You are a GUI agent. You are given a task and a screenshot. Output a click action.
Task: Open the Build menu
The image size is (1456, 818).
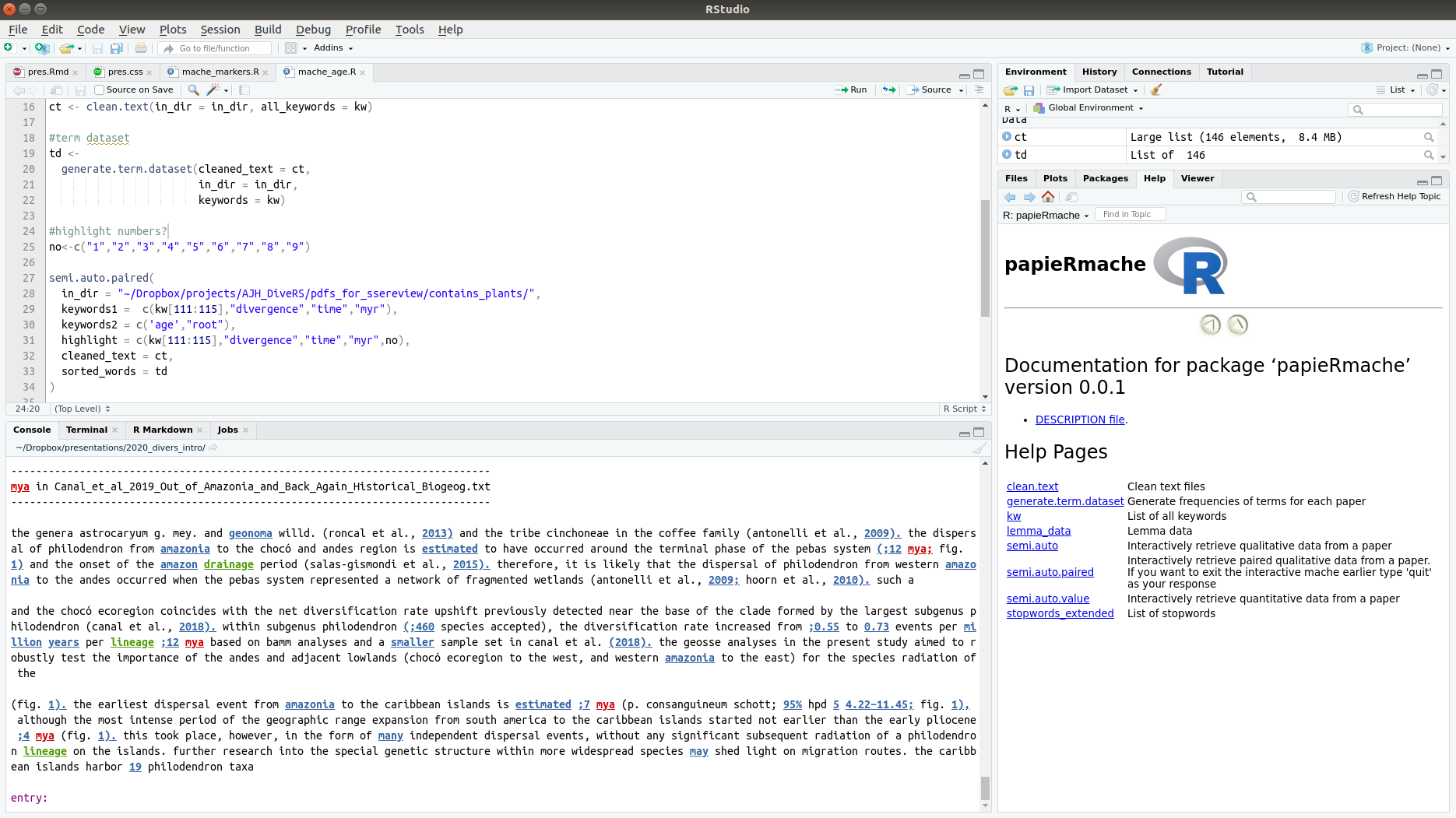point(268,30)
